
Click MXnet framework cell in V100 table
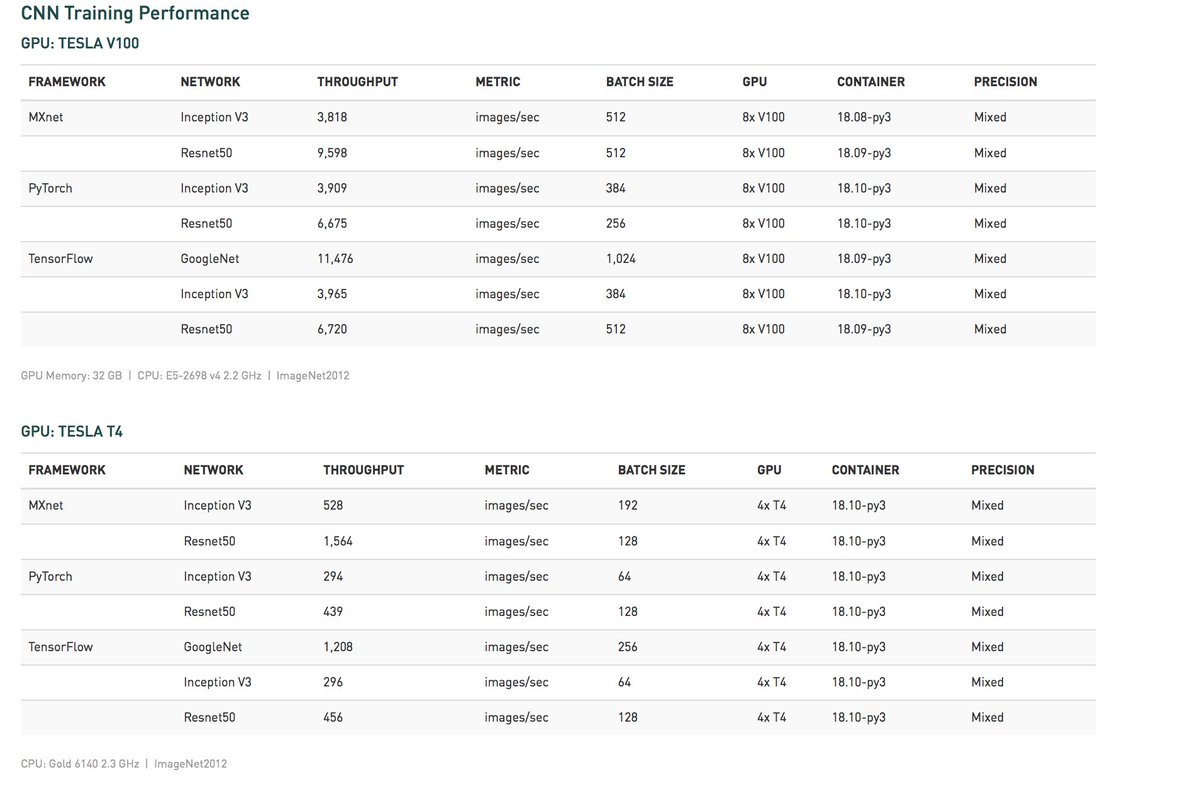pos(45,117)
